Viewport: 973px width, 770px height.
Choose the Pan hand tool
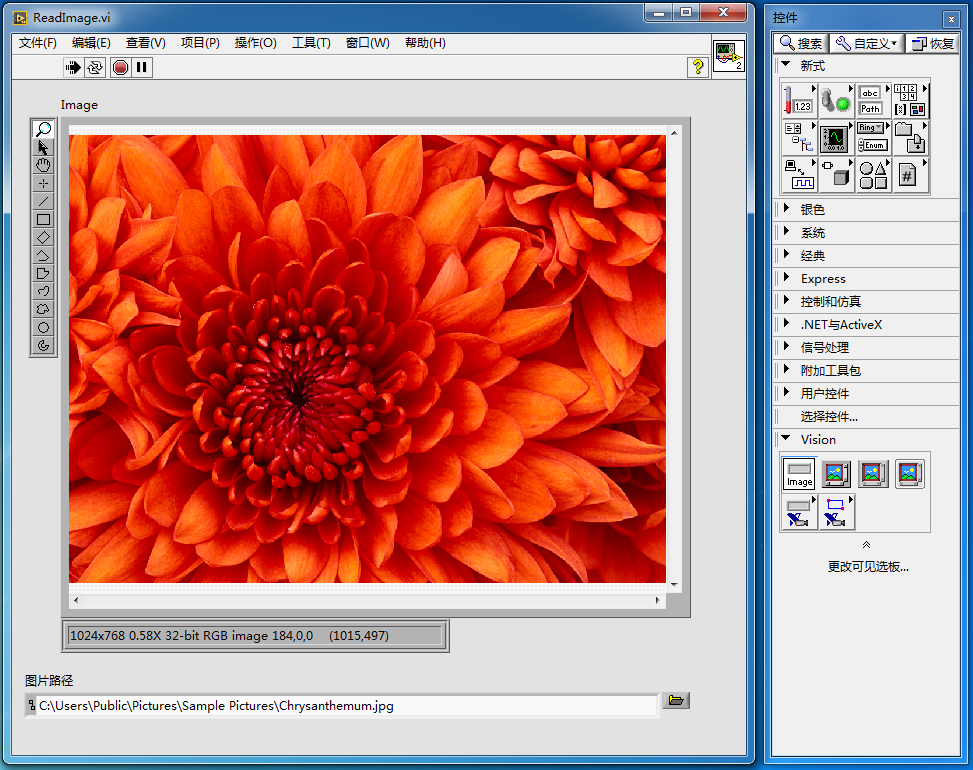[x=42, y=165]
